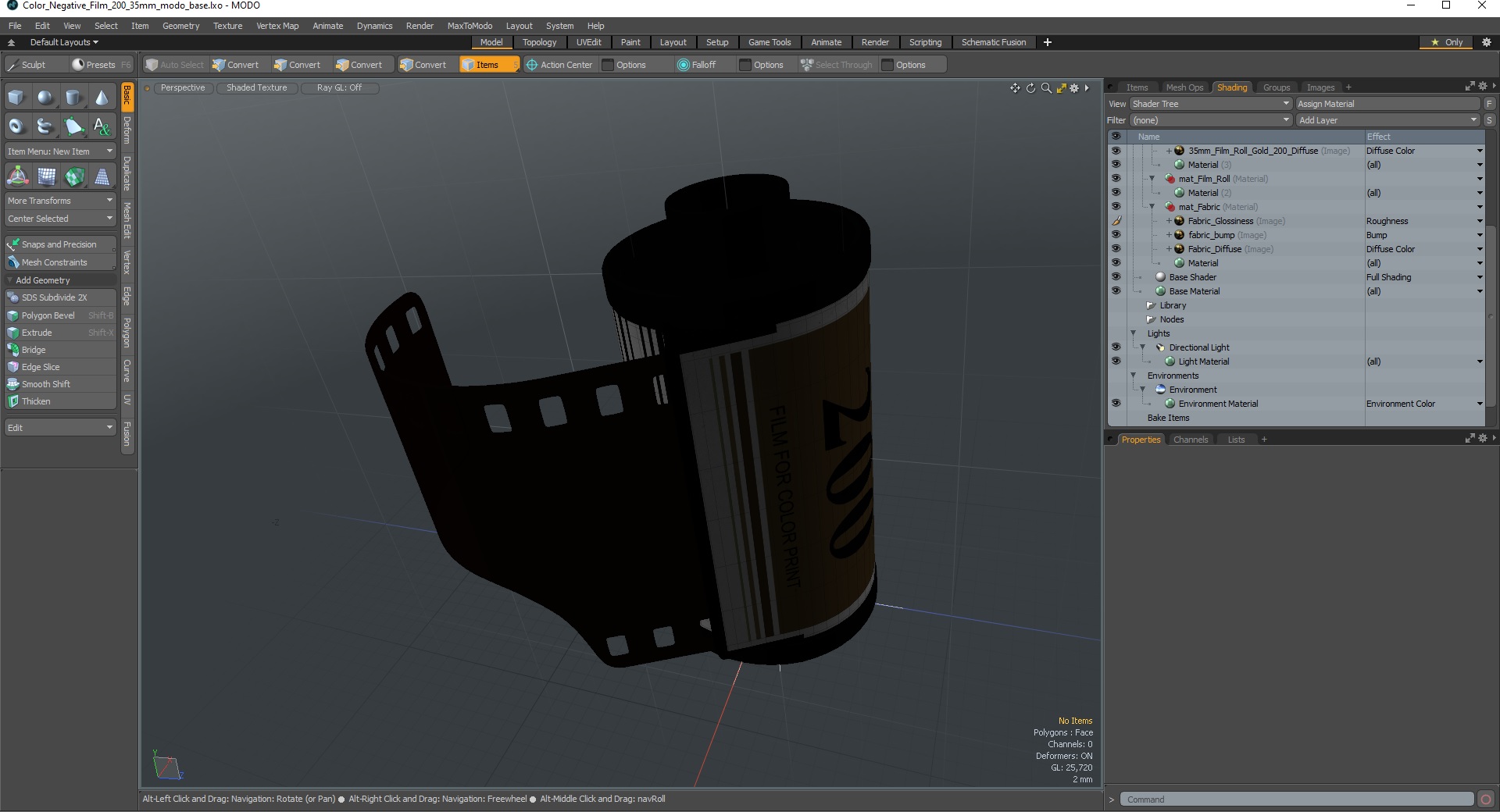Hide the Fabric_Diffuse image layer
Screen dimensions: 1500x812
(x=1116, y=249)
